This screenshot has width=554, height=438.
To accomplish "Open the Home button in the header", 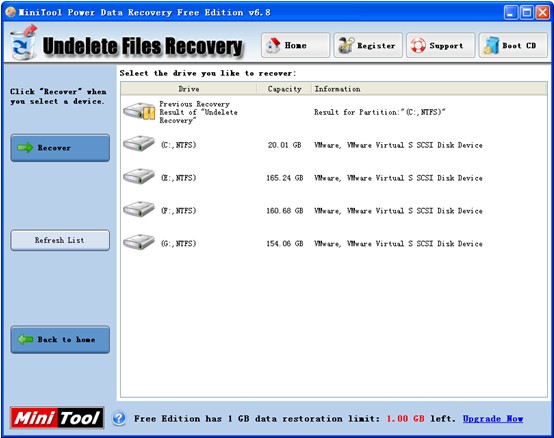I will pyautogui.click(x=295, y=45).
